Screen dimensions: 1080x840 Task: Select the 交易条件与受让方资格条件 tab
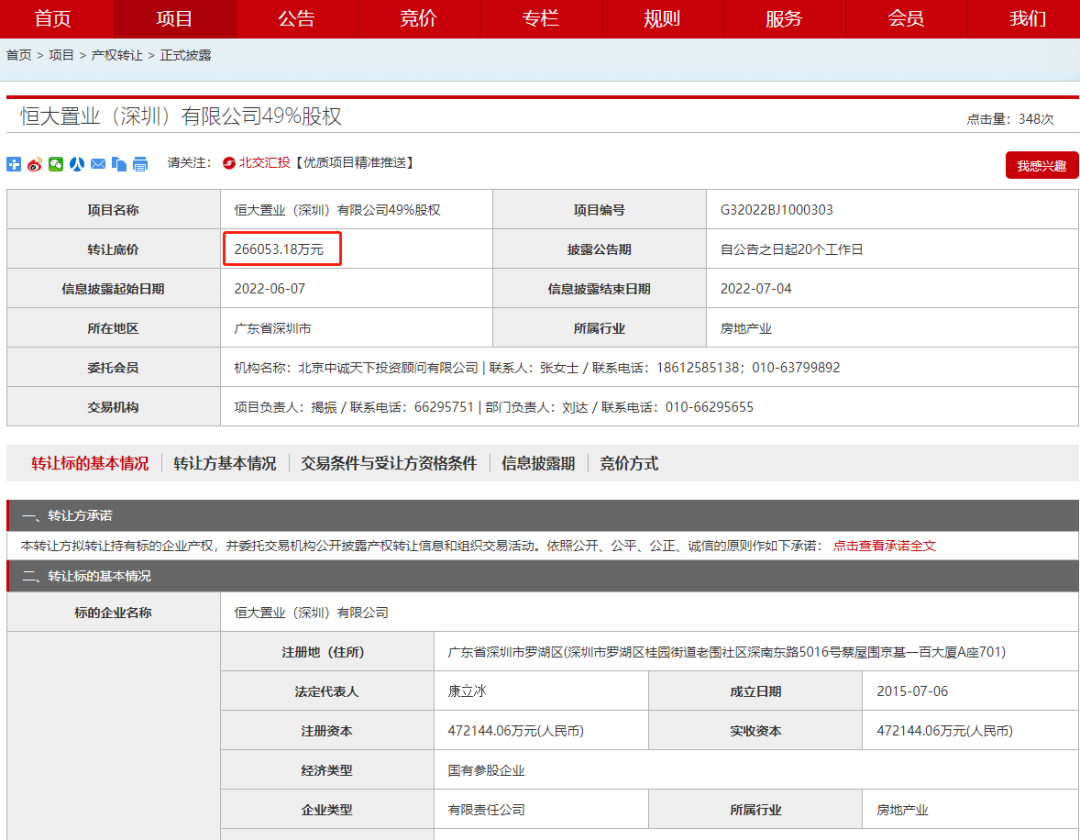391,463
